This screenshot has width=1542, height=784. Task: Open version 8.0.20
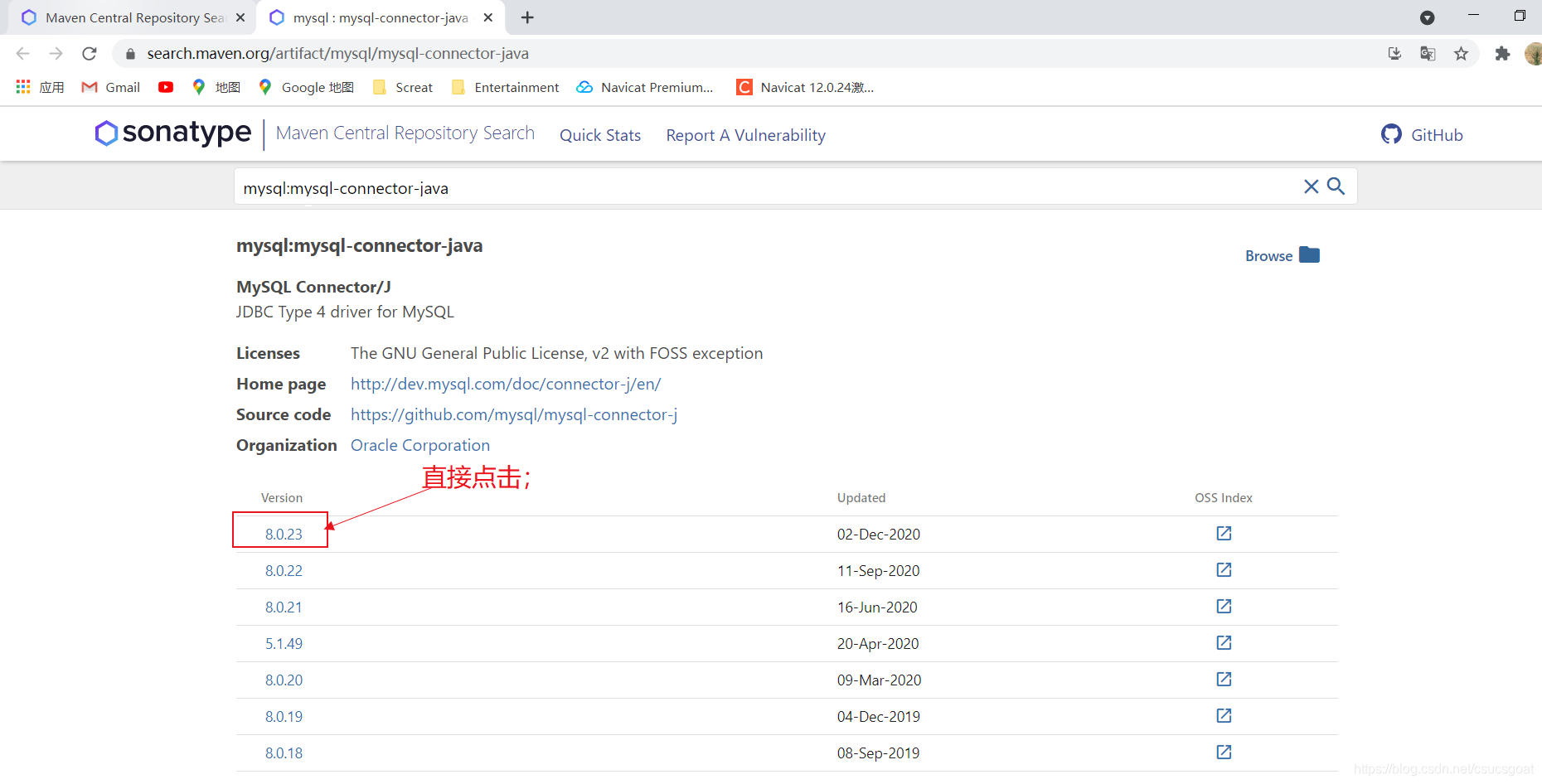click(284, 680)
